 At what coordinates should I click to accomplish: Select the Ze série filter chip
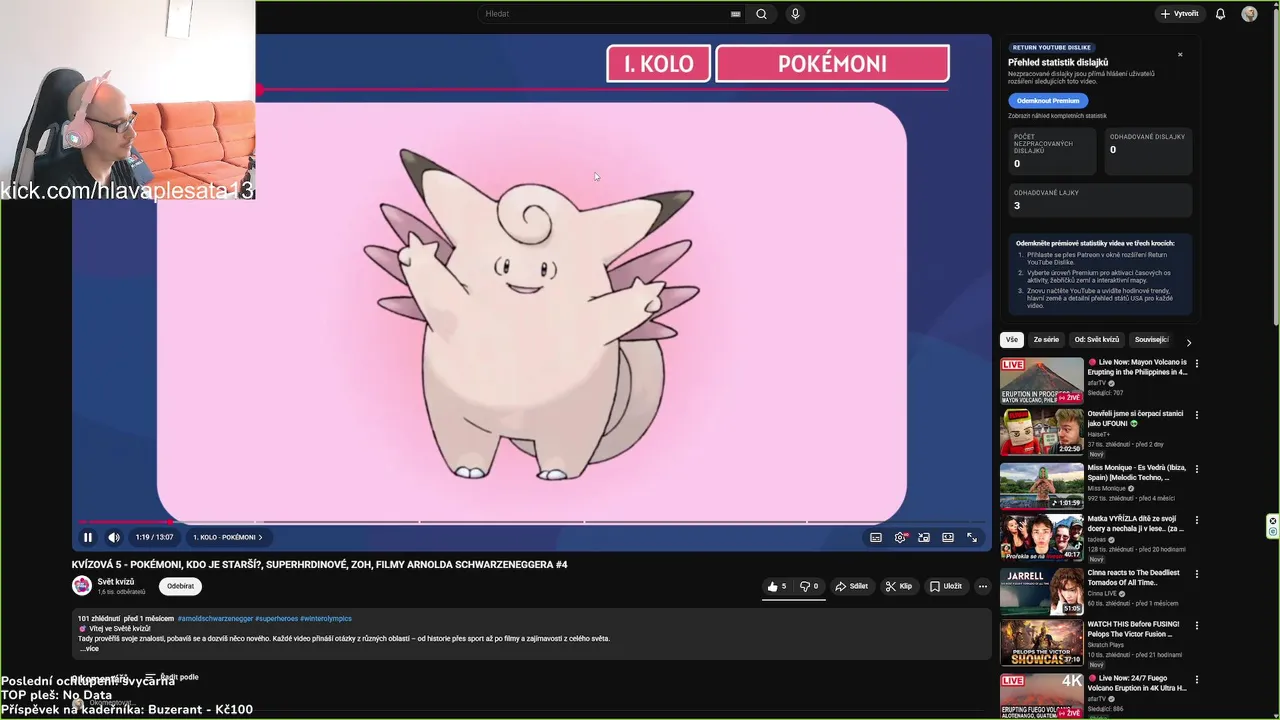click(1046, 340)
